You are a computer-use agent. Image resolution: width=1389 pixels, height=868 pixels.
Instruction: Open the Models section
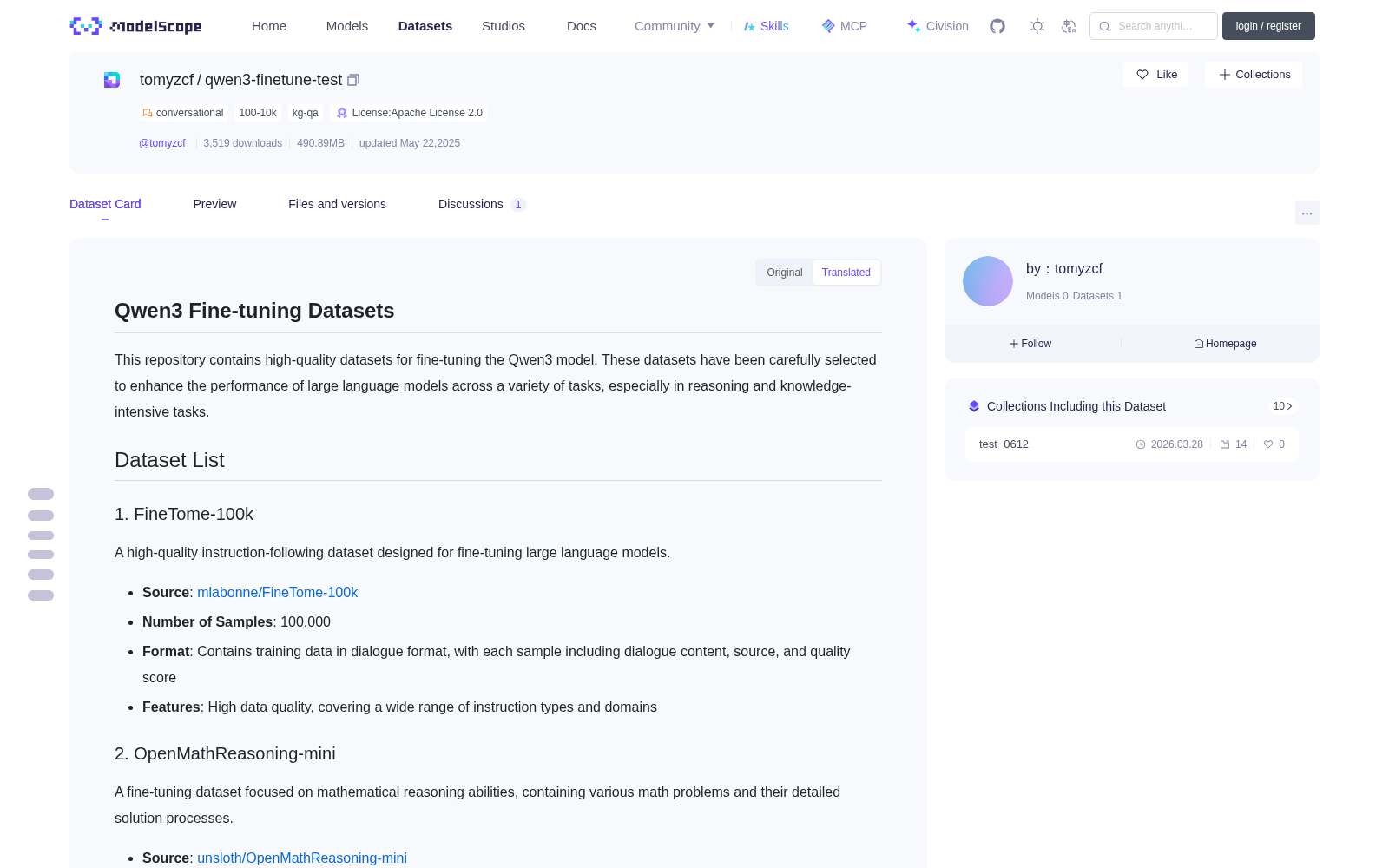click(347, 26)
